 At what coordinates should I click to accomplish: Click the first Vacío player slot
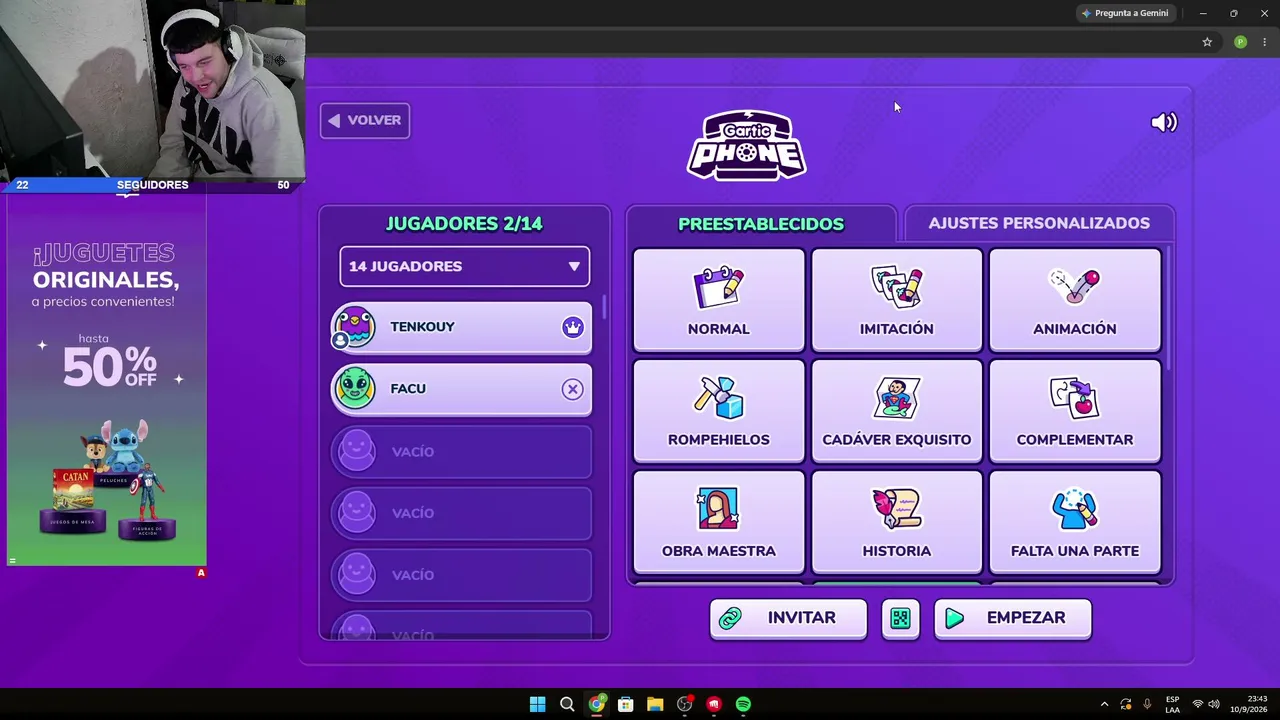pos(461,452)
